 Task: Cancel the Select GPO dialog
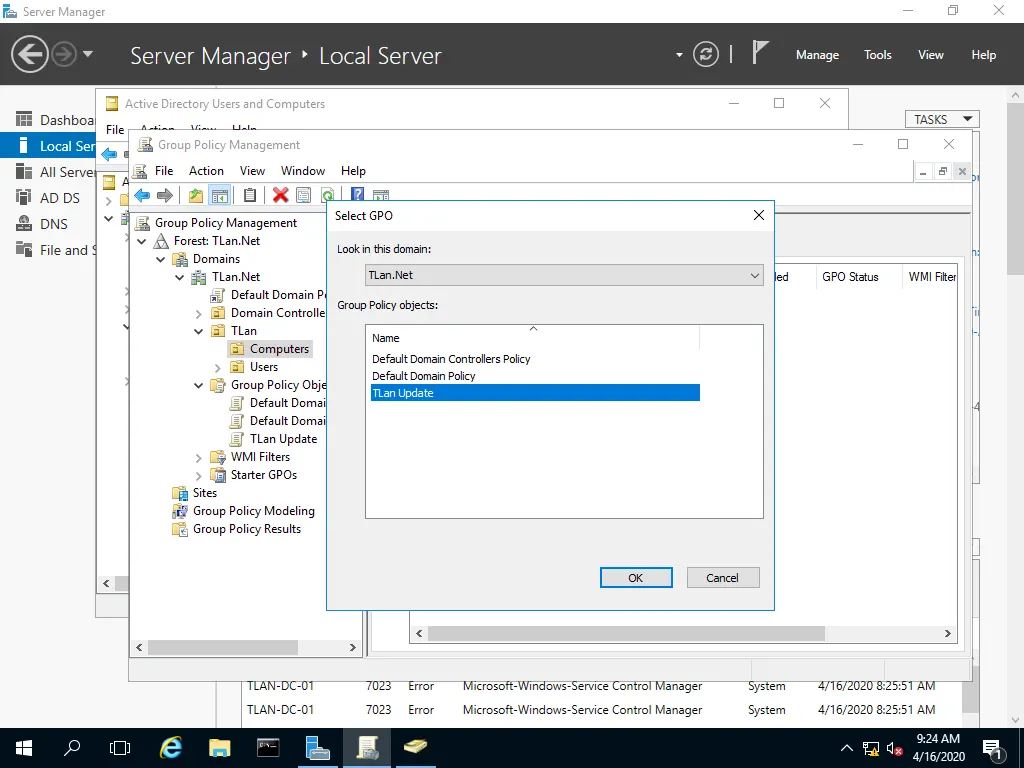pos(723,577)
